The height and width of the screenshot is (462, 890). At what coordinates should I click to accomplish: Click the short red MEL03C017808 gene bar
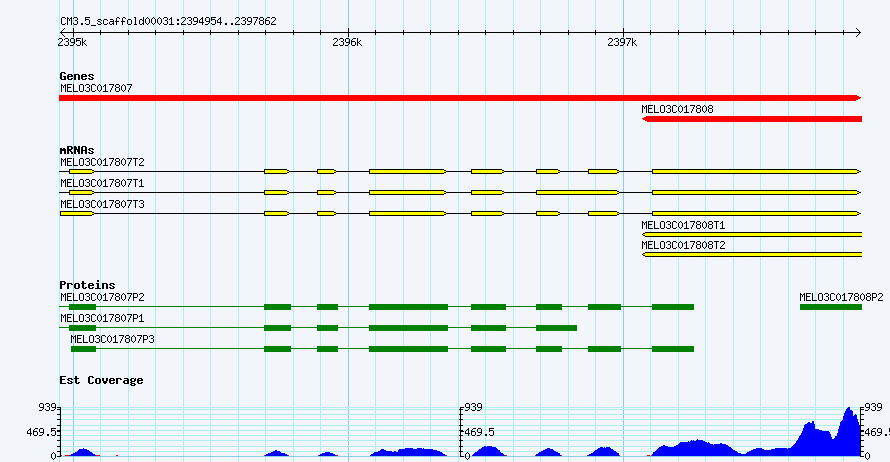coord(752,119)
